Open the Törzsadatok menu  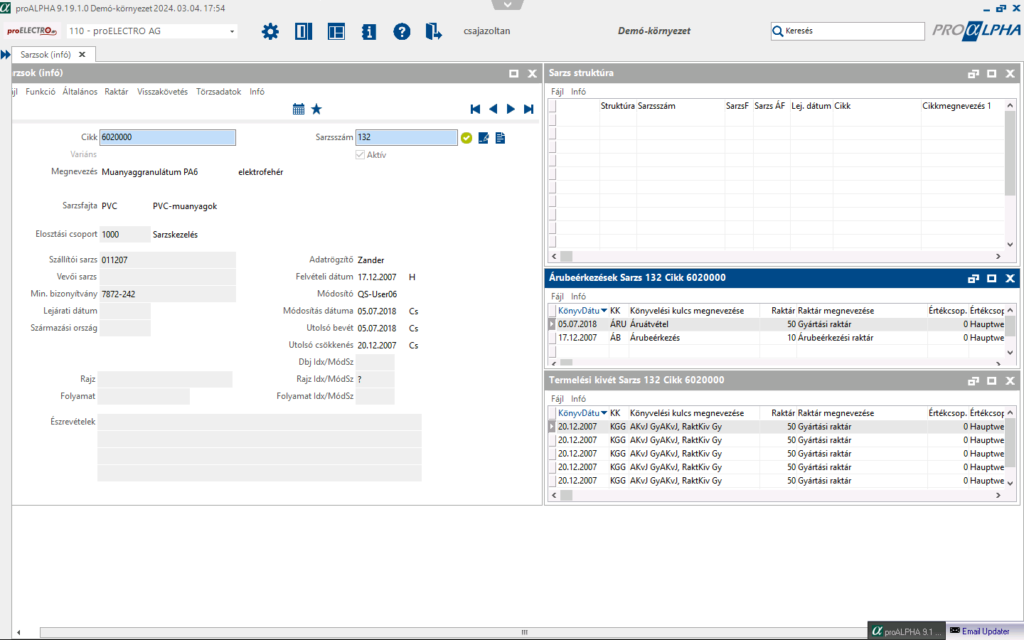tap(218, 91)
